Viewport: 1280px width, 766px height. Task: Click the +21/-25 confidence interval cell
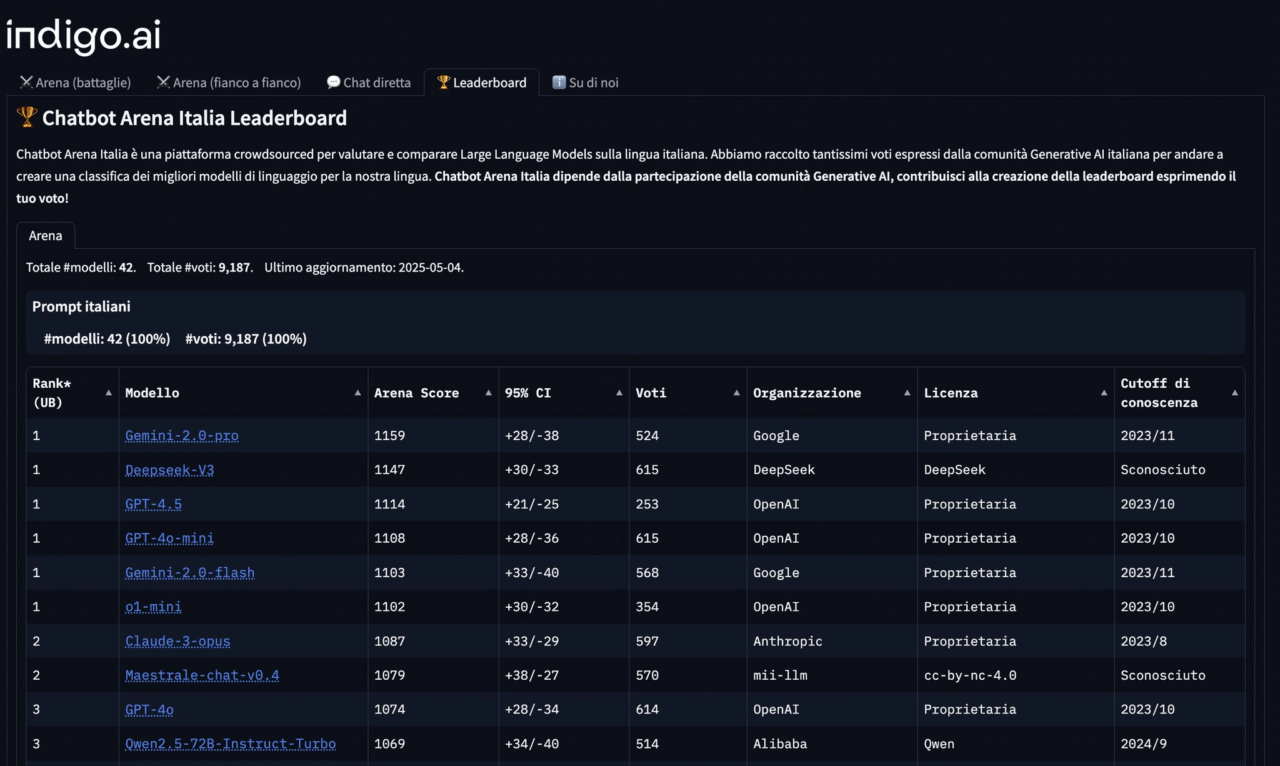(x=564, y=504)
